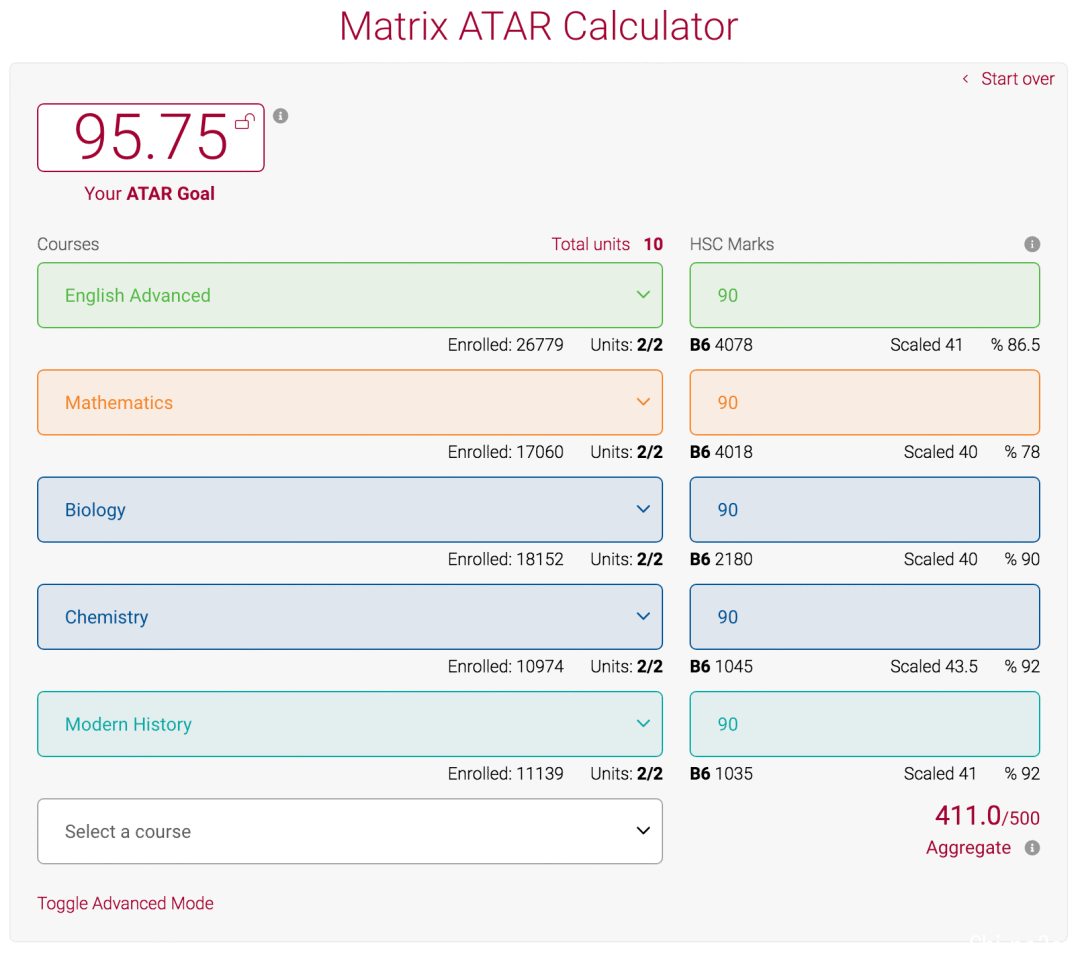Click % 78 for Mathematics

[x=1022, y=452]
